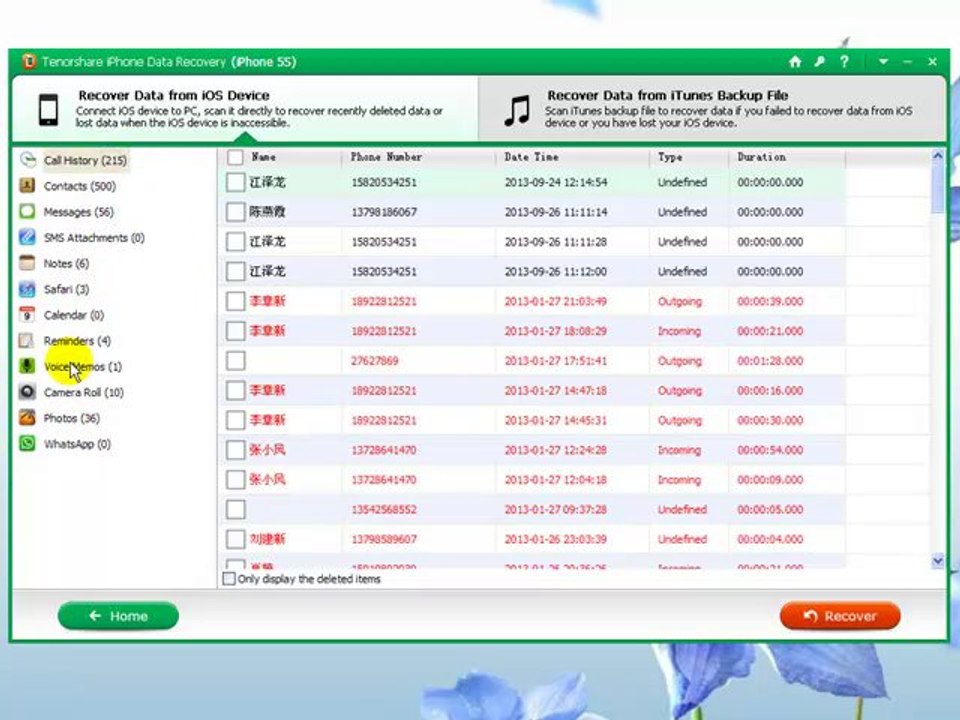Image resolution: width=960 pixels, height=720 pixels.
Task: Check the row dated 2013-01-27 21:03:49
Action: click(x=236, y=301)
